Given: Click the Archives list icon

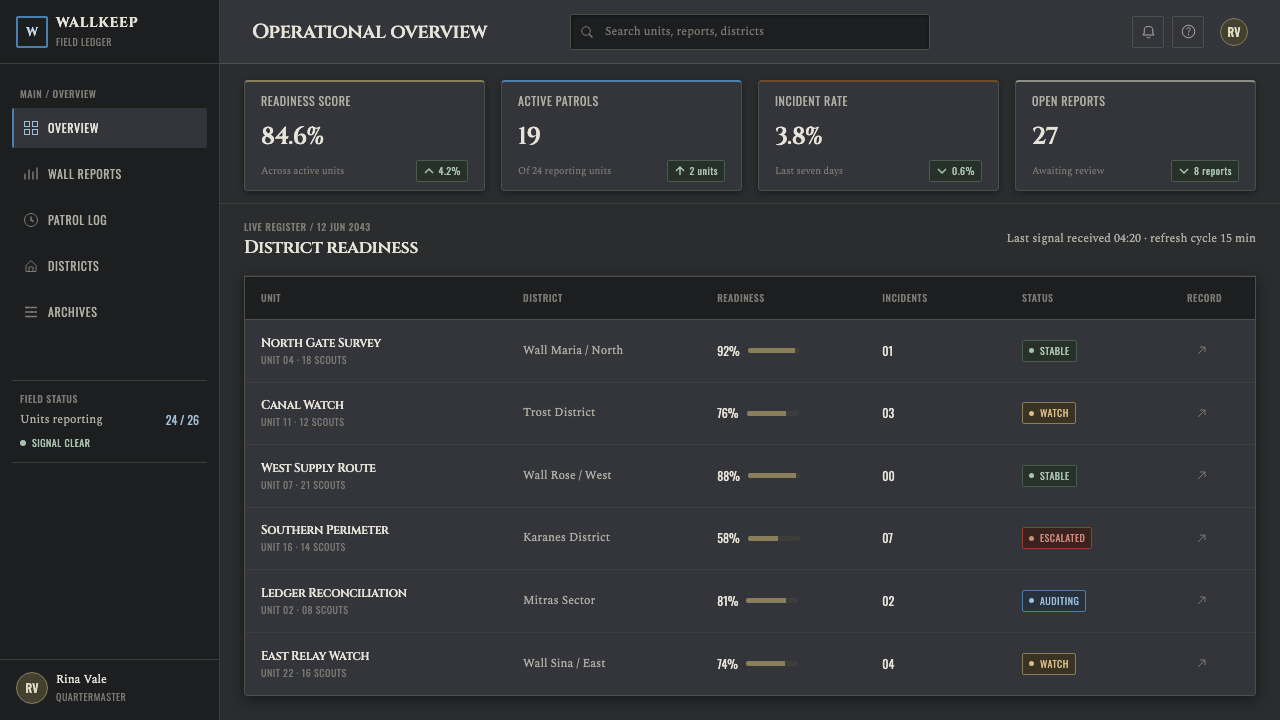Looking at the screenshot, I should point(31,312).
